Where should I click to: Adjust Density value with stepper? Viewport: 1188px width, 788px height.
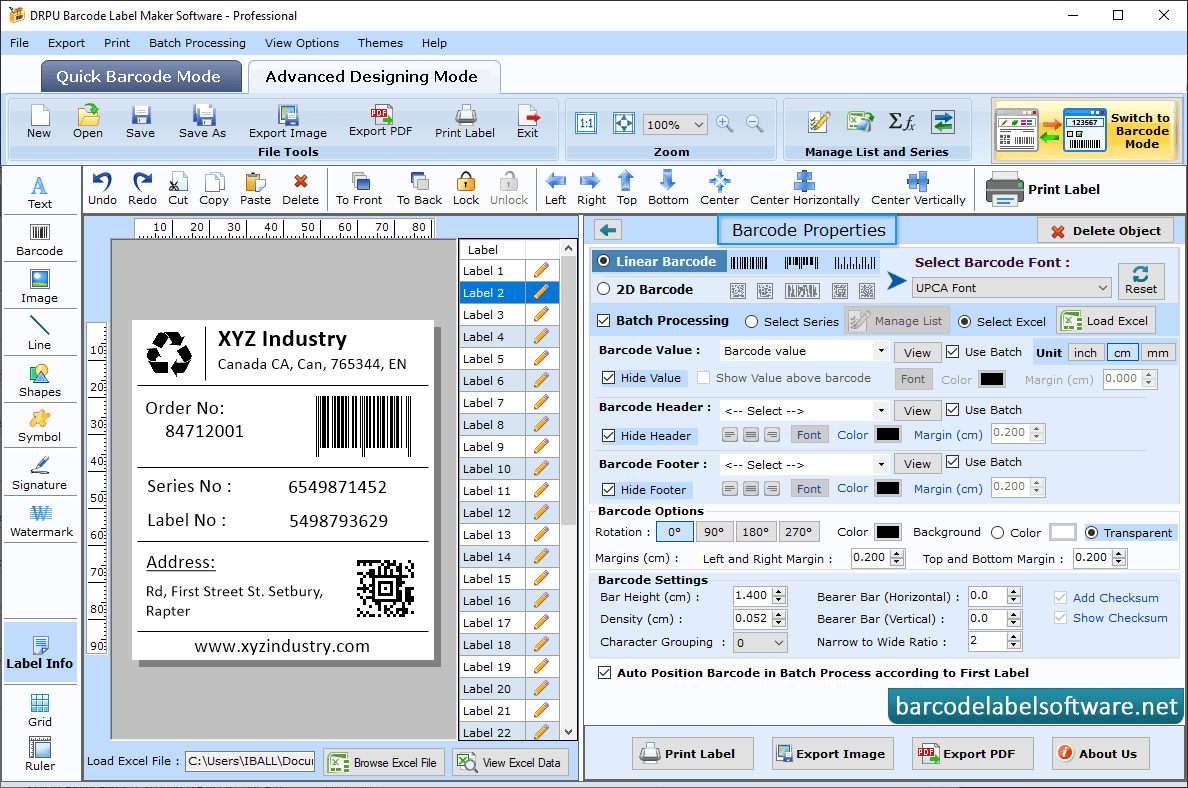click(779, 619)
